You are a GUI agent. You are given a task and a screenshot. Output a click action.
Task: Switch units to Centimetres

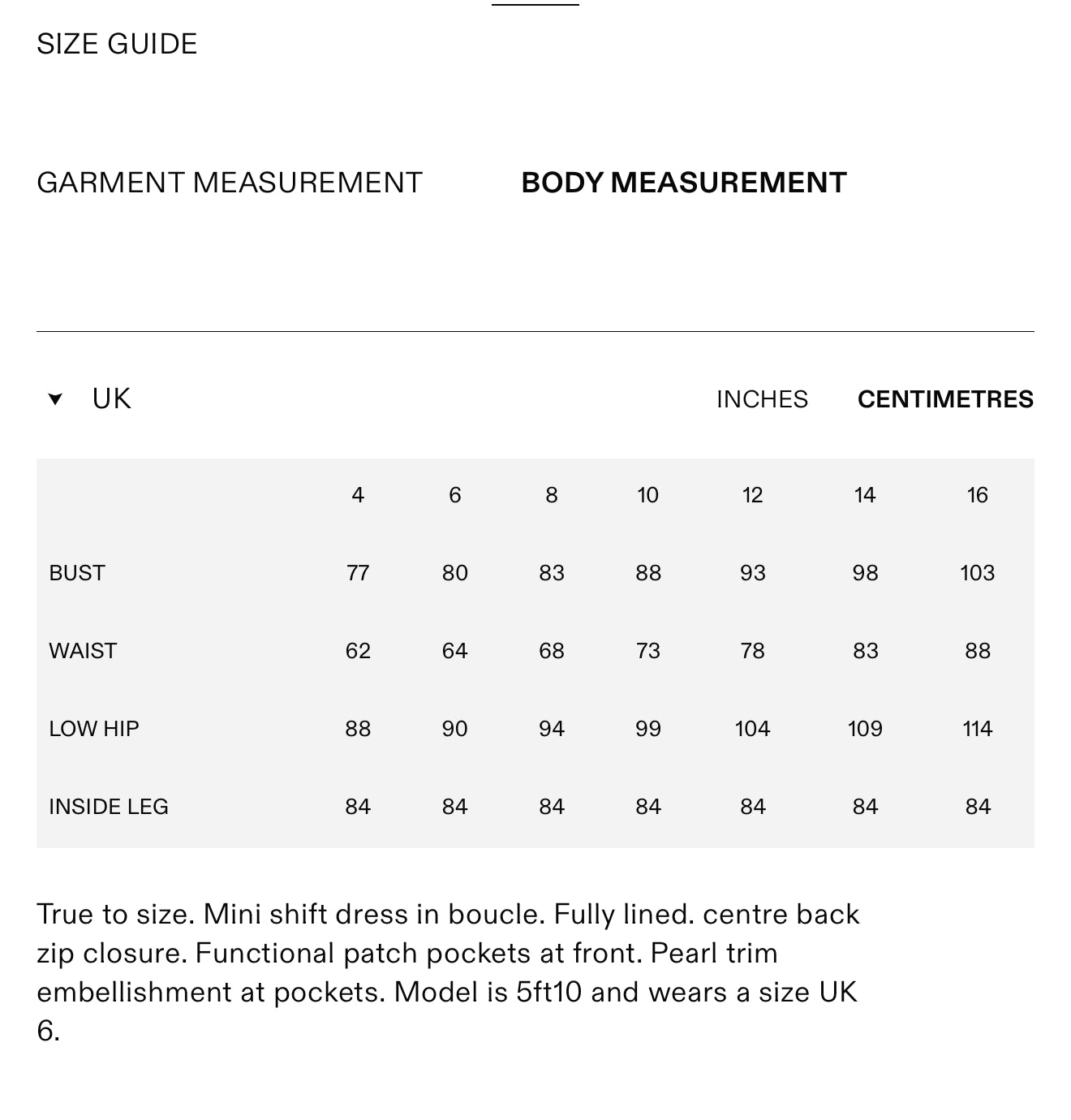pos(944,399)
